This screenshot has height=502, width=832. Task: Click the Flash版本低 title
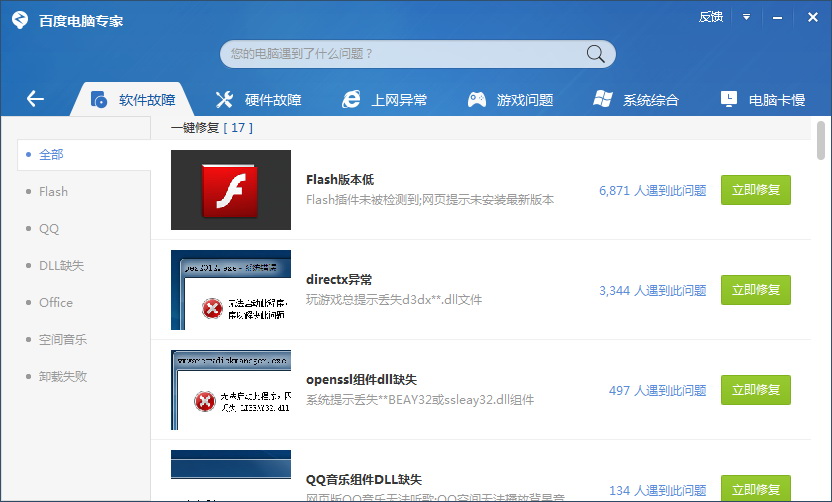click(340, 180)
